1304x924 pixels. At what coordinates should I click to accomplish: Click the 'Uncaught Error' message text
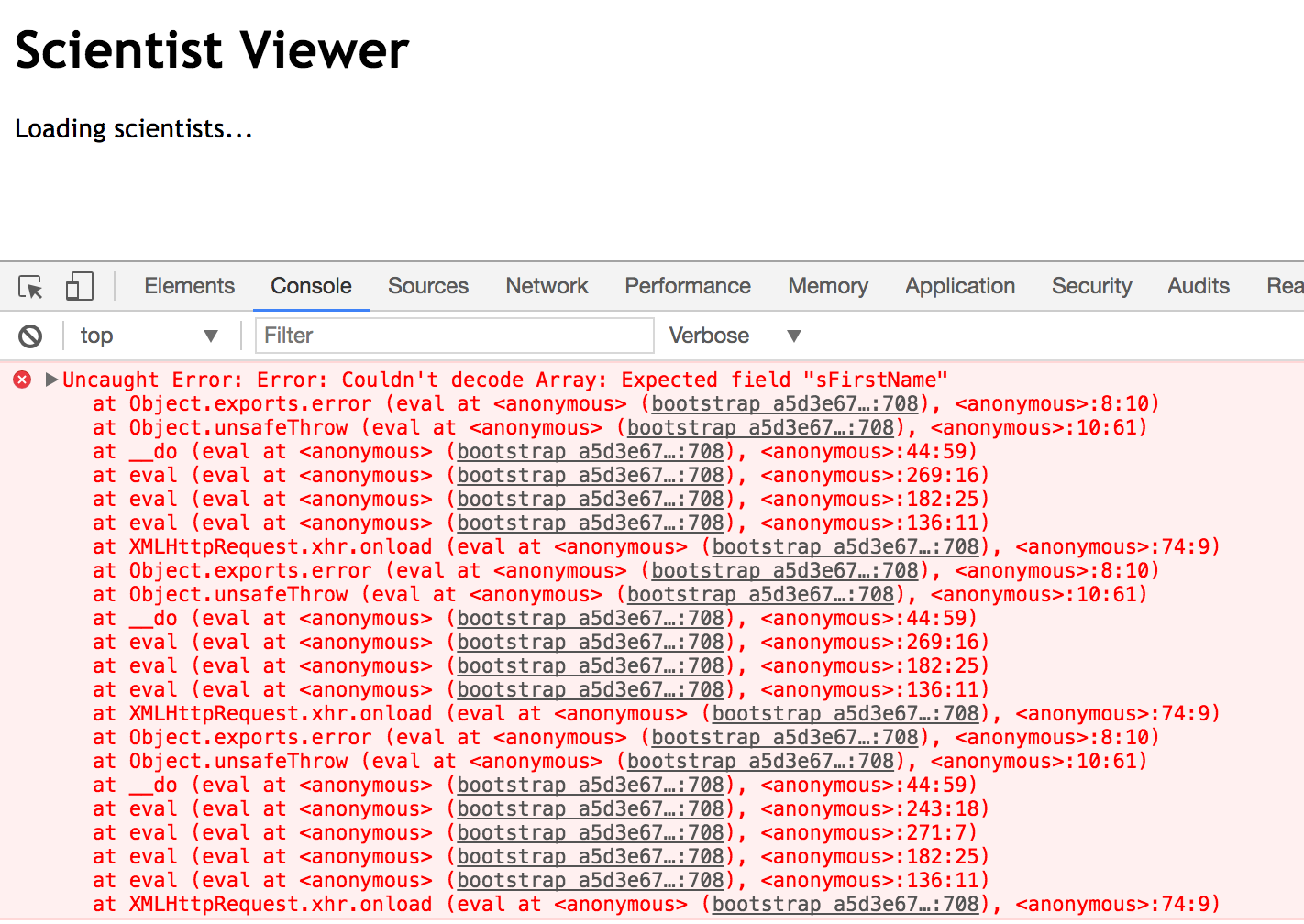(x=504, y=379)
